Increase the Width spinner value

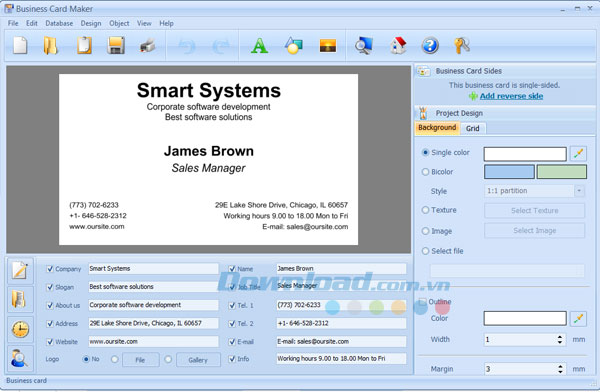[560, 337]
